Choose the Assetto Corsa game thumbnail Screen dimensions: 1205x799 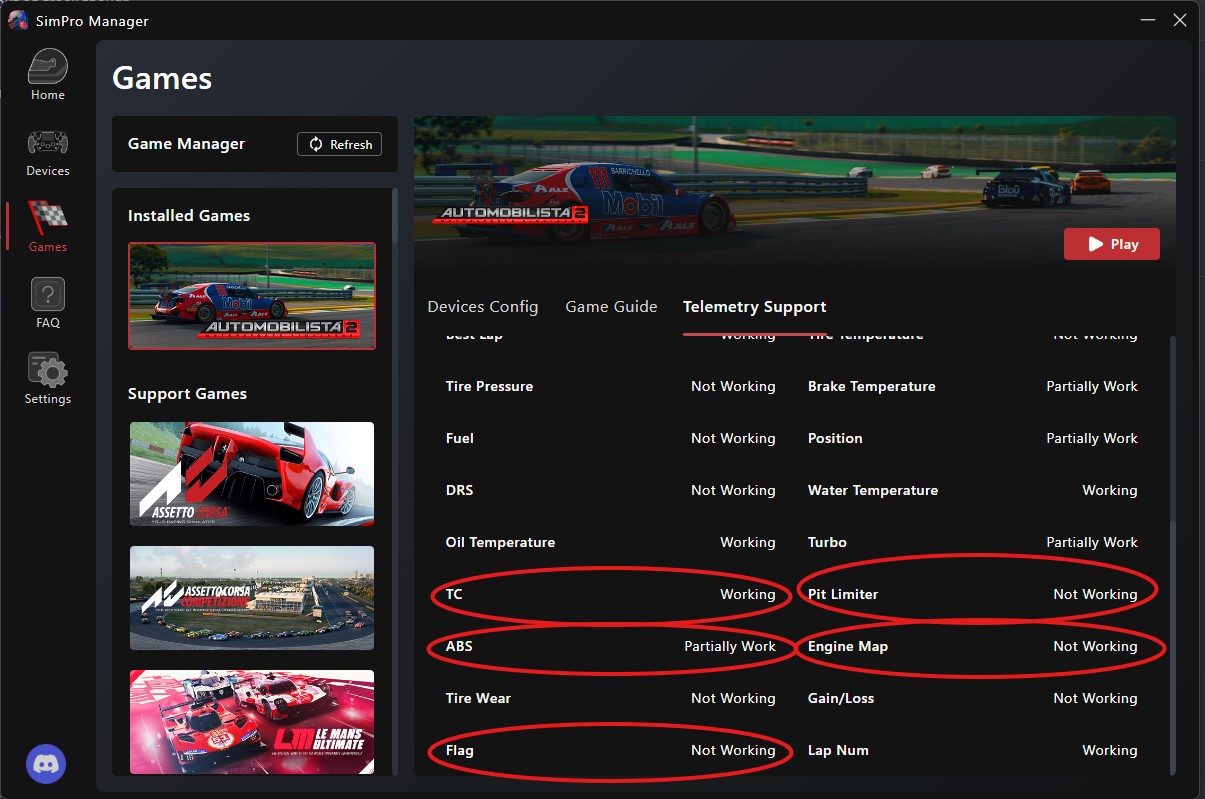(x=252, y=474)
